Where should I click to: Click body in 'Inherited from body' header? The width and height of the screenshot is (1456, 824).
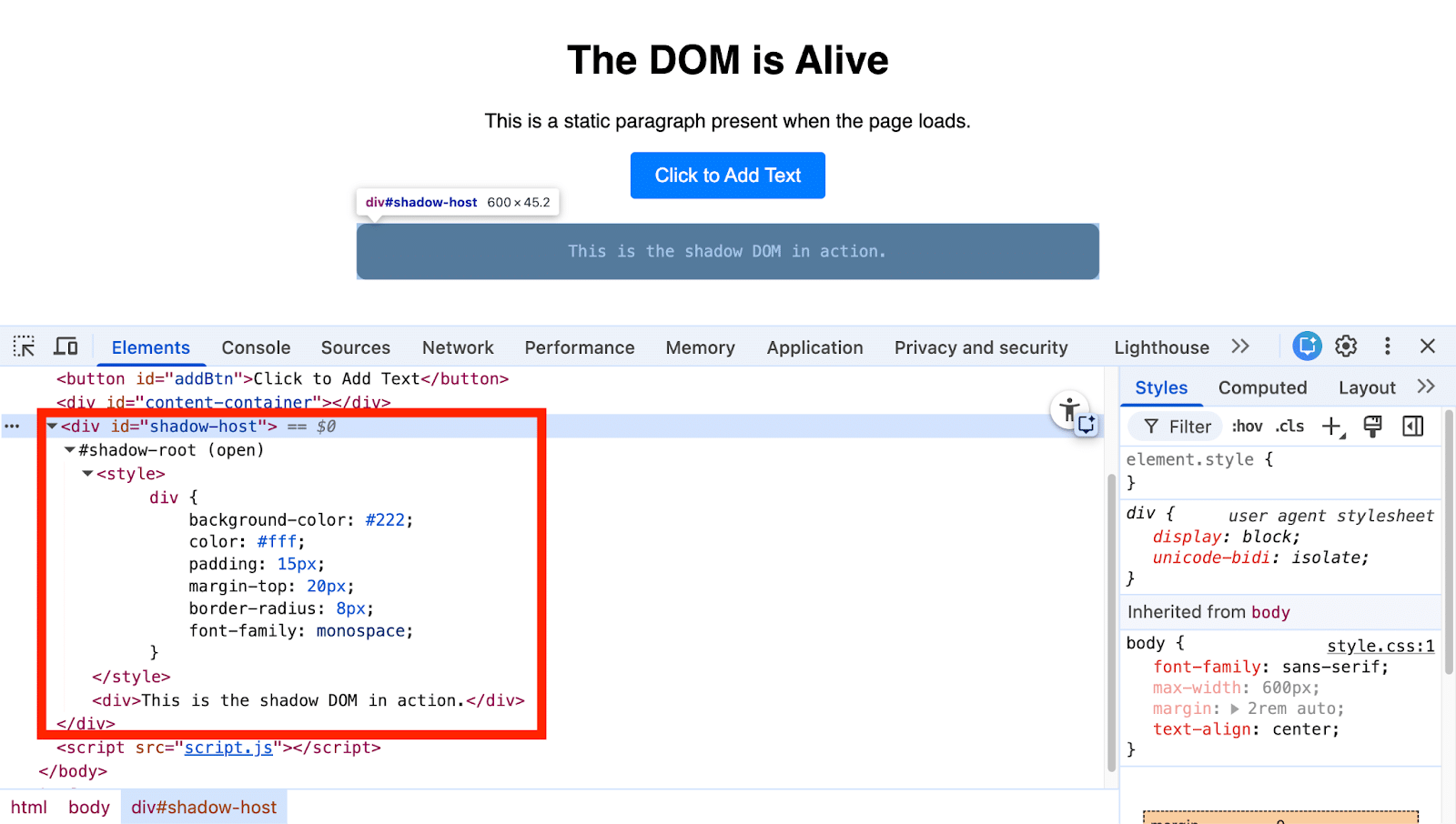1270,612
